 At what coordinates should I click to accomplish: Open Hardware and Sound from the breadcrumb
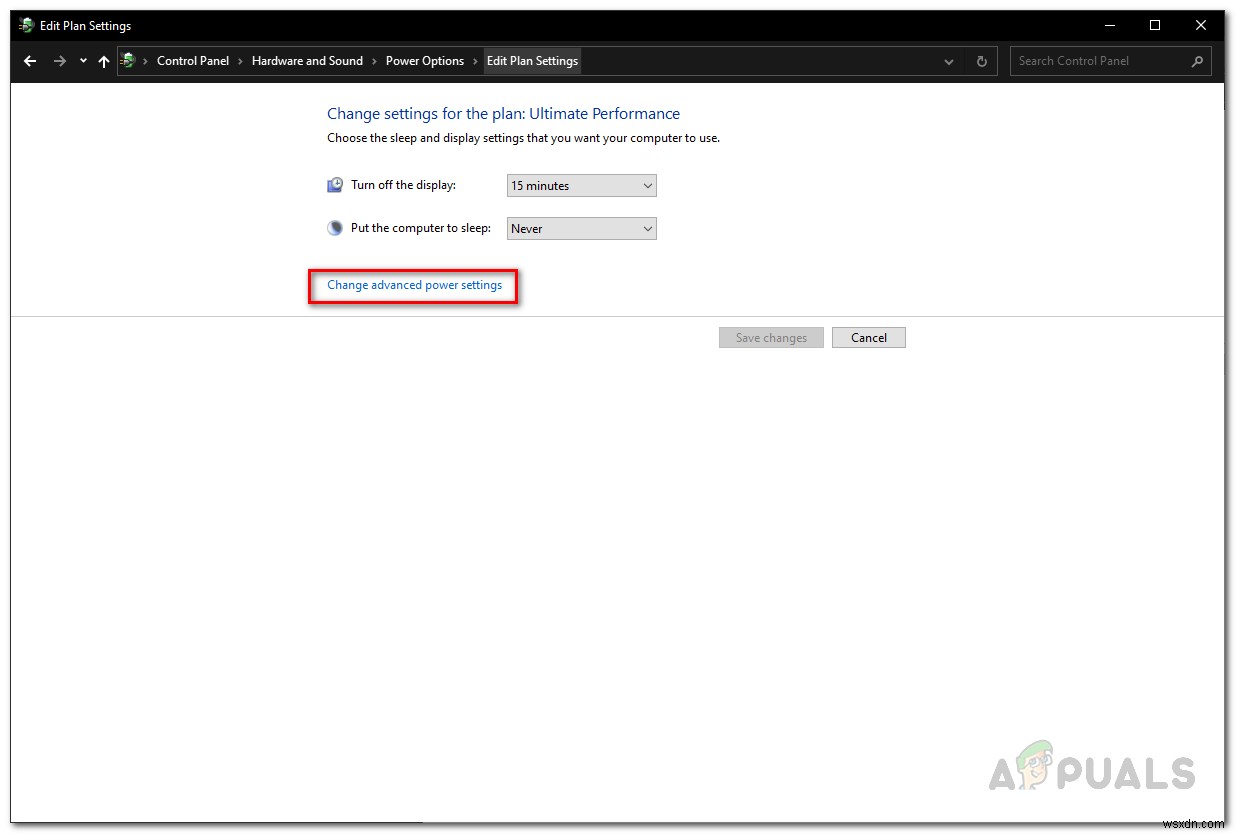(307, 60)
